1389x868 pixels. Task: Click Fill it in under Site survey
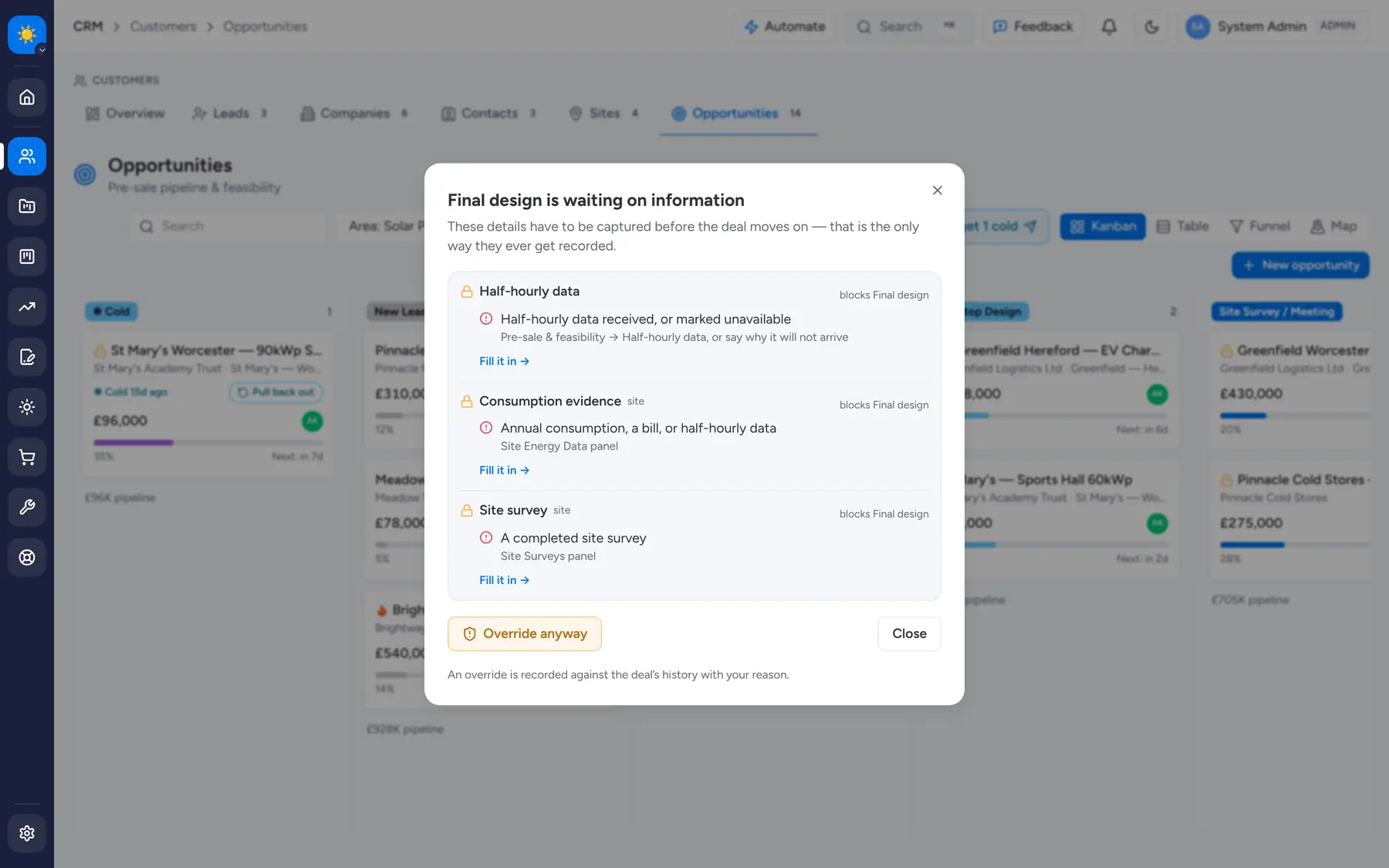click(504, 580)
